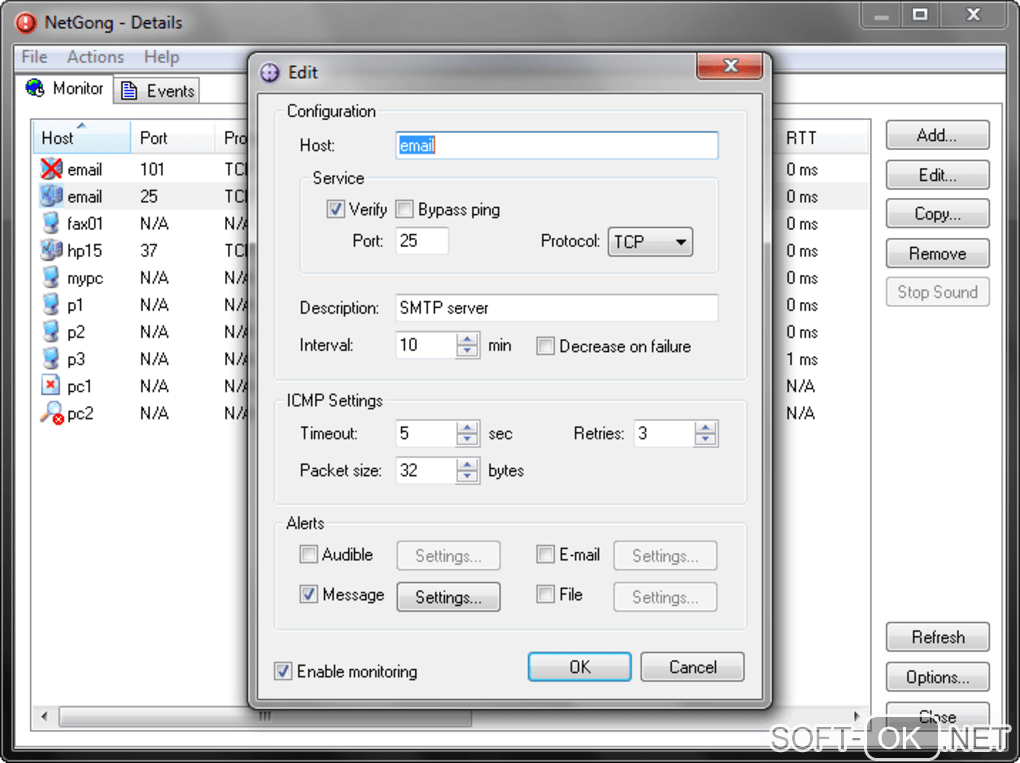Select the 1 ms RTT value
Screen dimensions: 1020x763
(801, 359)
